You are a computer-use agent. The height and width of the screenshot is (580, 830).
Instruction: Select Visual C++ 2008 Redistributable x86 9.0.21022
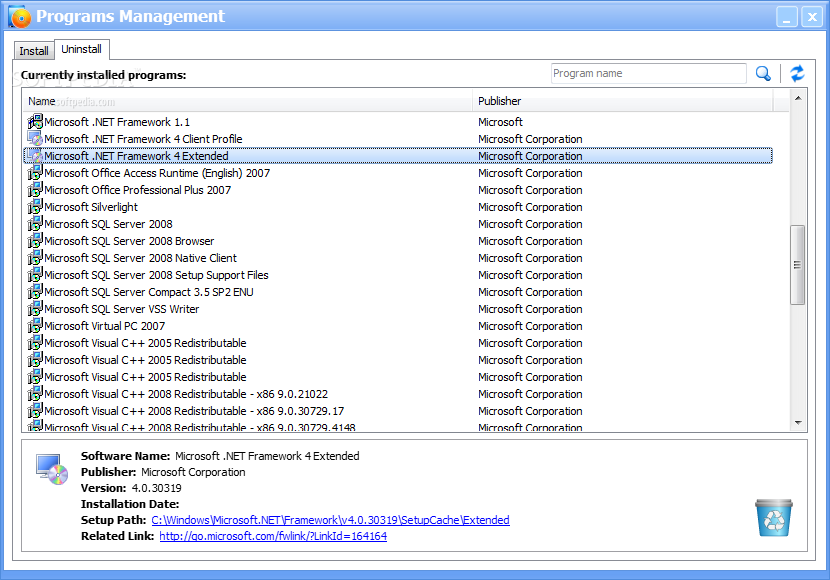(x=398, y=394)
